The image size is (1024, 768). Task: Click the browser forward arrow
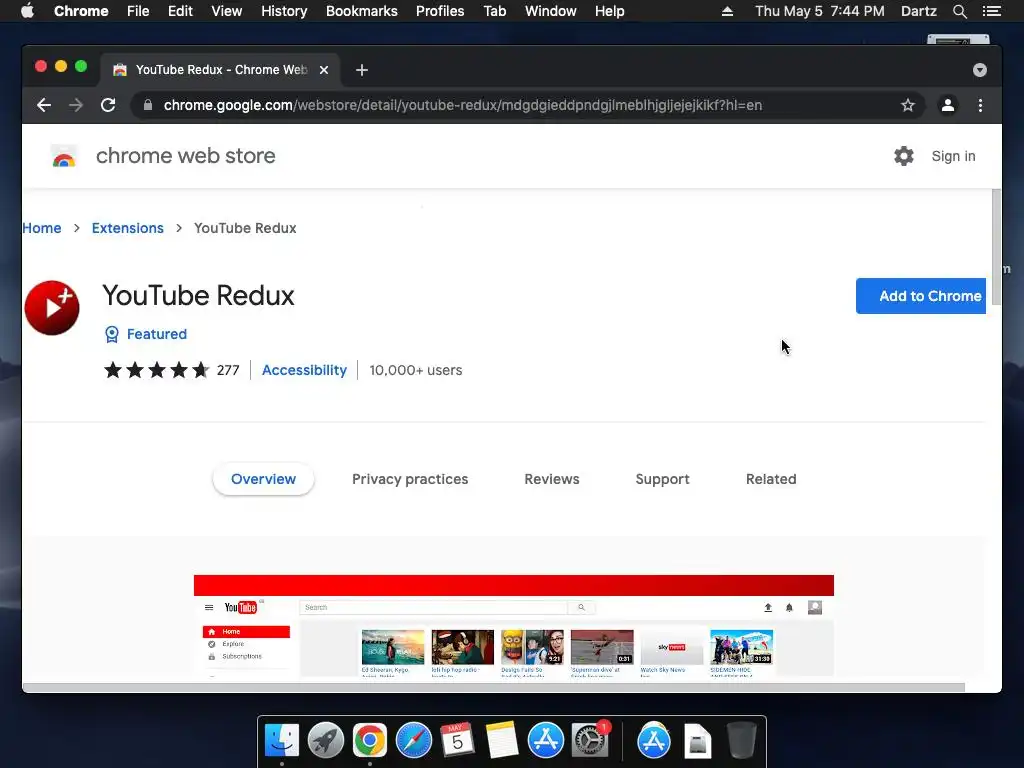pyautogui.click(x=76, y=105)
